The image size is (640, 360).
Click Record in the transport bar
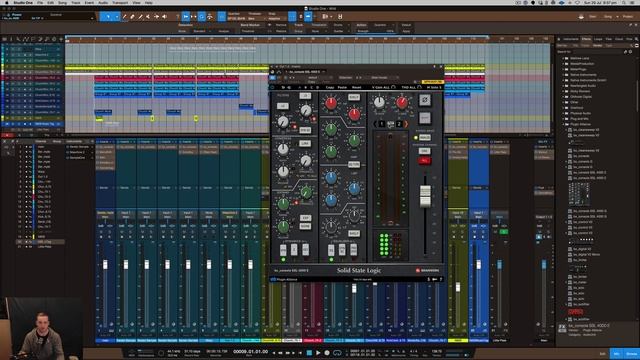(x=327, y=353)
